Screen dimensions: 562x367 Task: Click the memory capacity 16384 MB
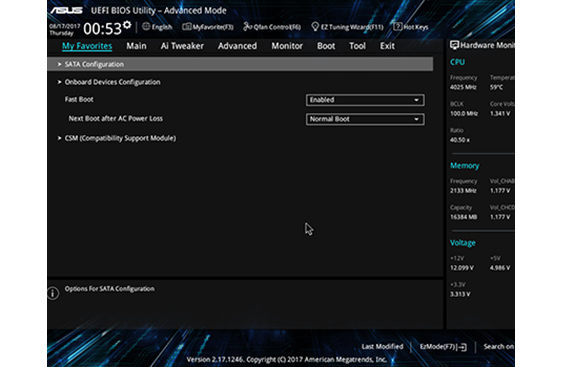pos(464,217)
